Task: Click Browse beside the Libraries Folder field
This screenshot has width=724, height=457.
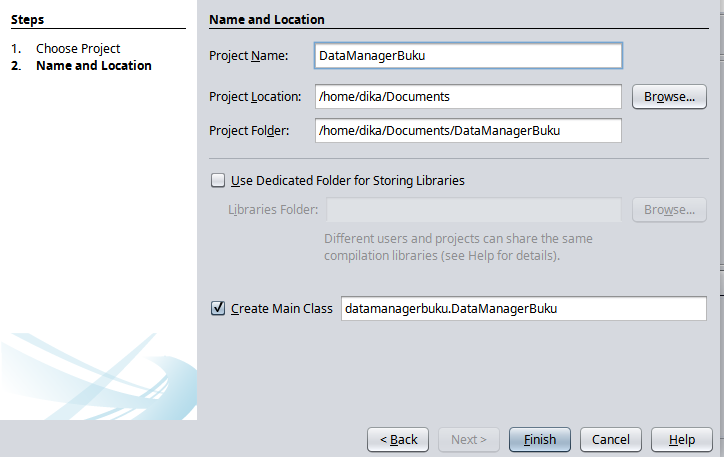Action: coord(669,210)
